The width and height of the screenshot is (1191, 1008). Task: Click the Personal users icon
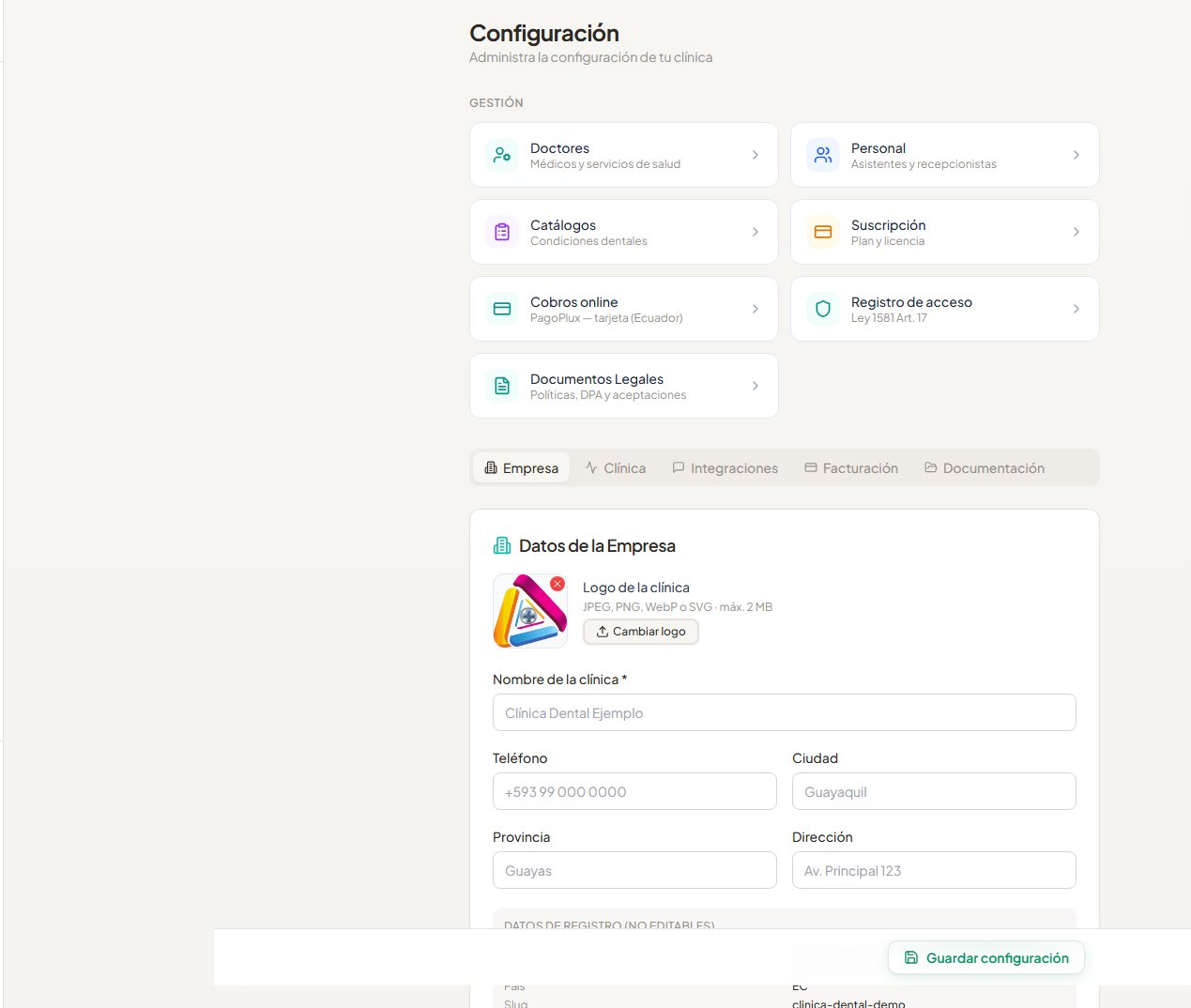(823, 155)
